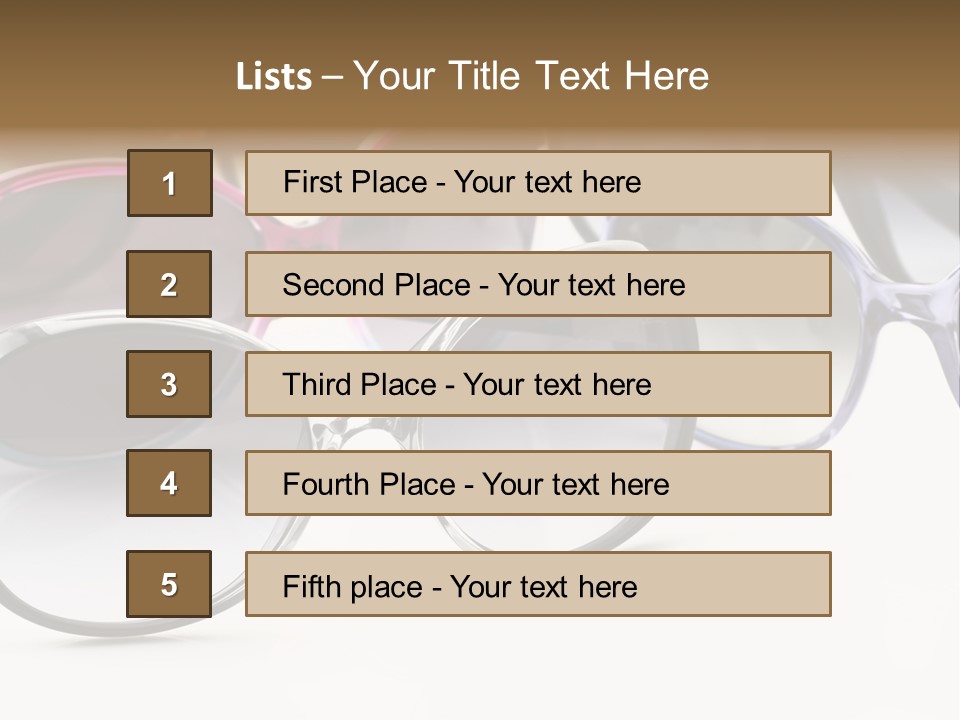Image resolution: width=960 pixels, height=720 pixels.
Task: Select the 'Fourth Place' text bar
Action: 538,483
